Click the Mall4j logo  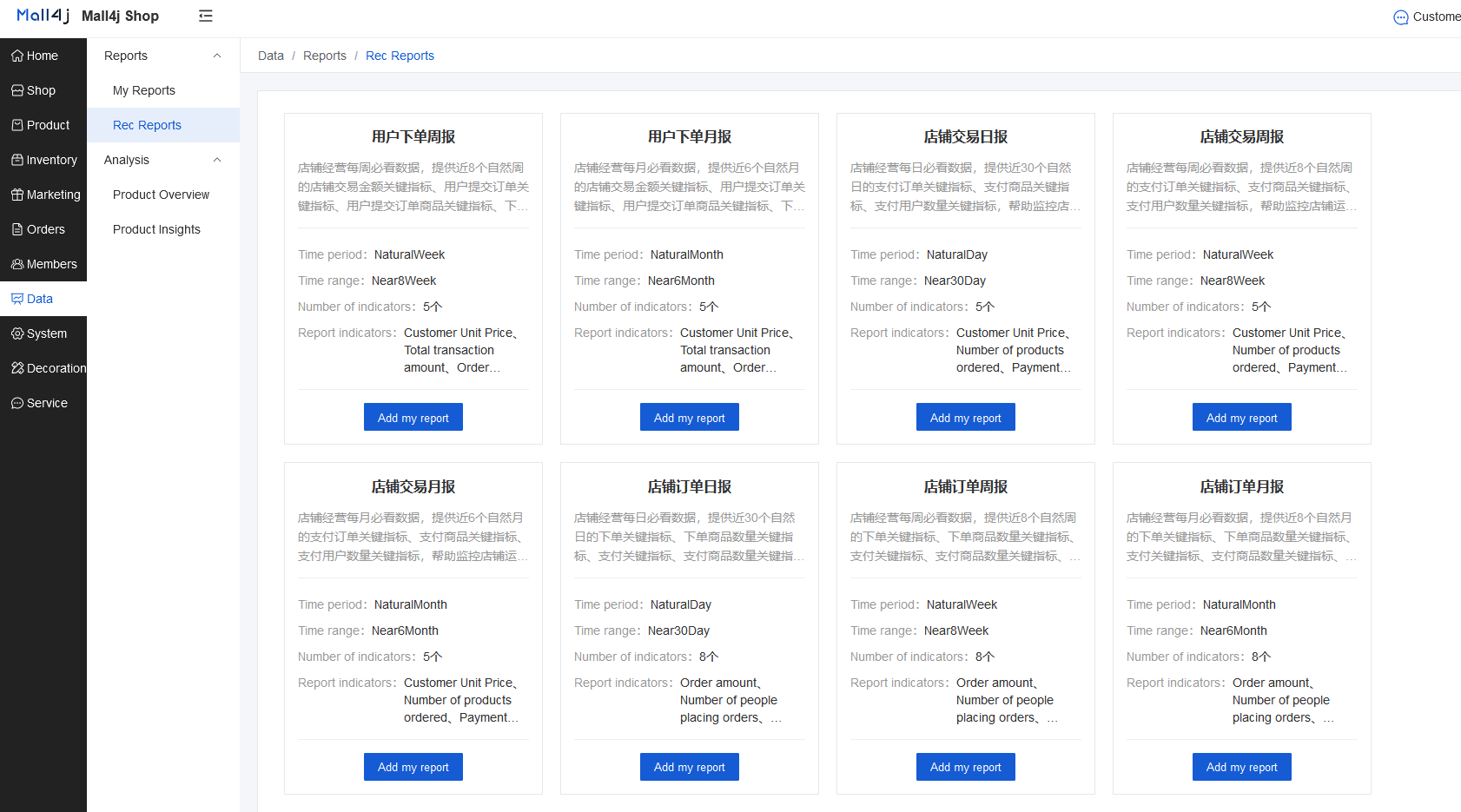click(x=43, y=16)
